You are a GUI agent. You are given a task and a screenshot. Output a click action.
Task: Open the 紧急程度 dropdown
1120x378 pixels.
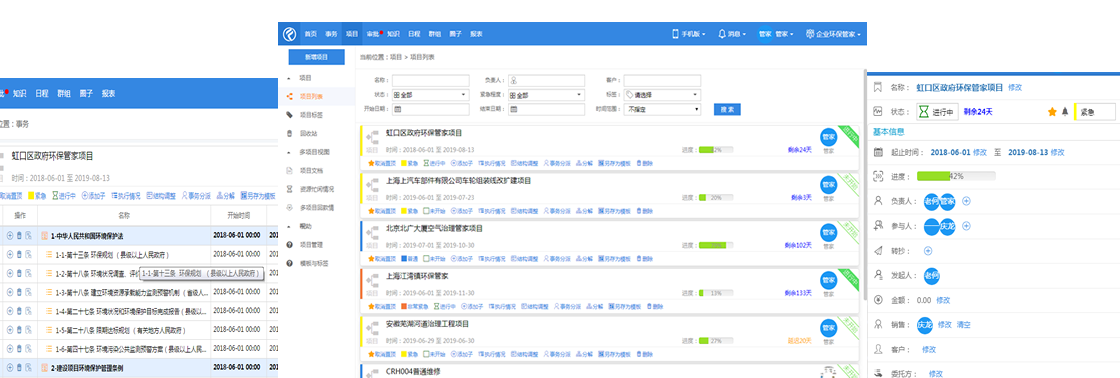pos(546,95)
